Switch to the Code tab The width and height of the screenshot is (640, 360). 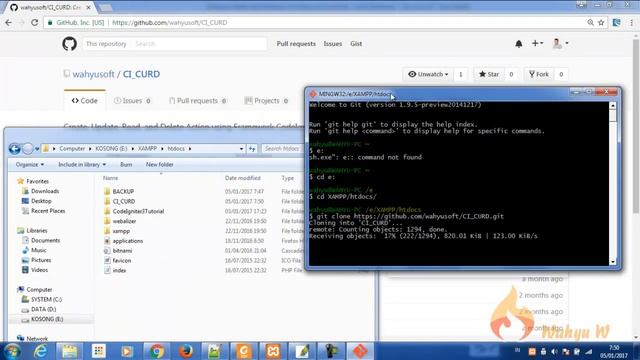pos(84,100)
